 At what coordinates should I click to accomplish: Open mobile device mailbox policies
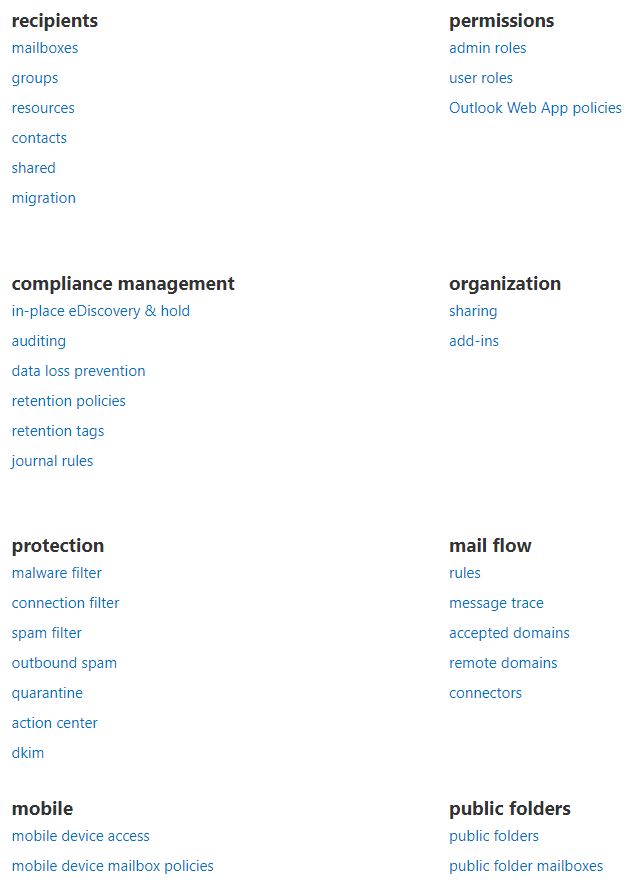[112, 866]
